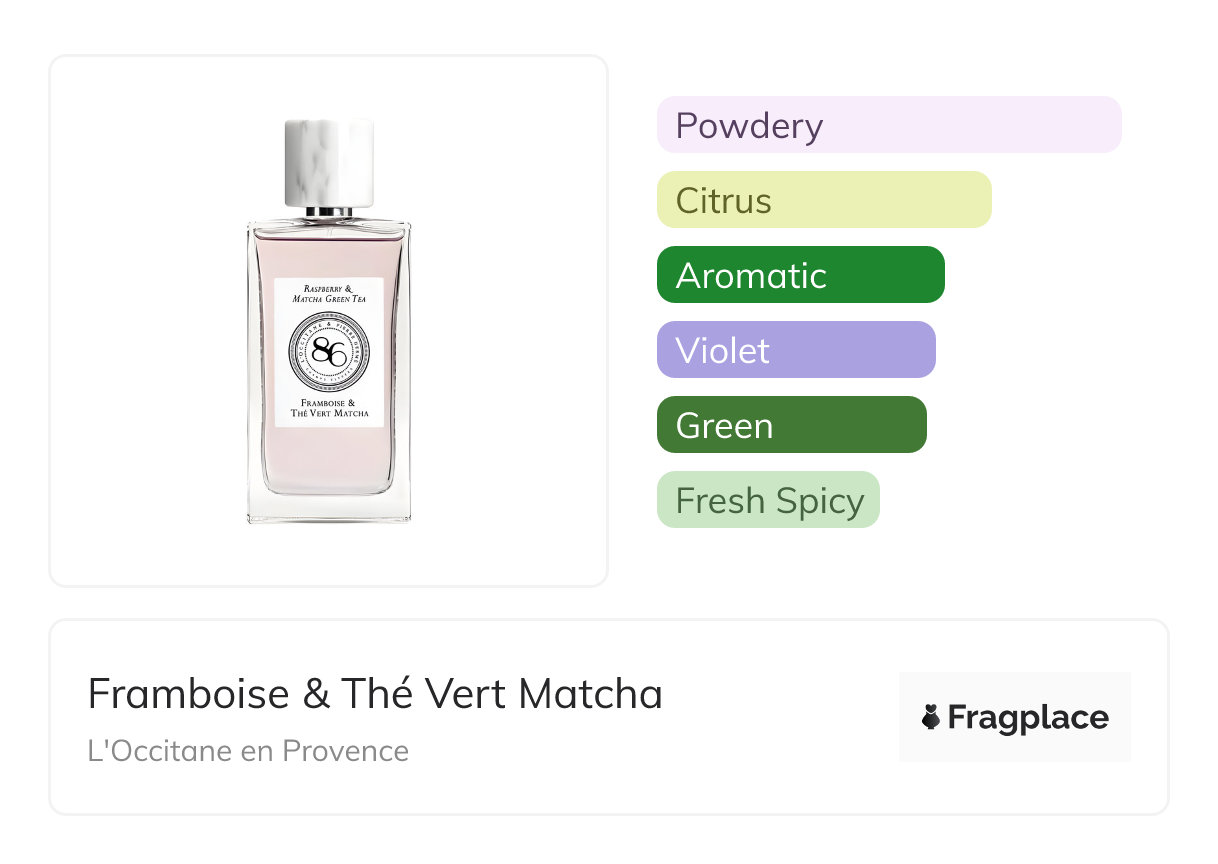Click the dark Green accord bar
This screenshot has width=1218, height=864.
coord(791,425)
